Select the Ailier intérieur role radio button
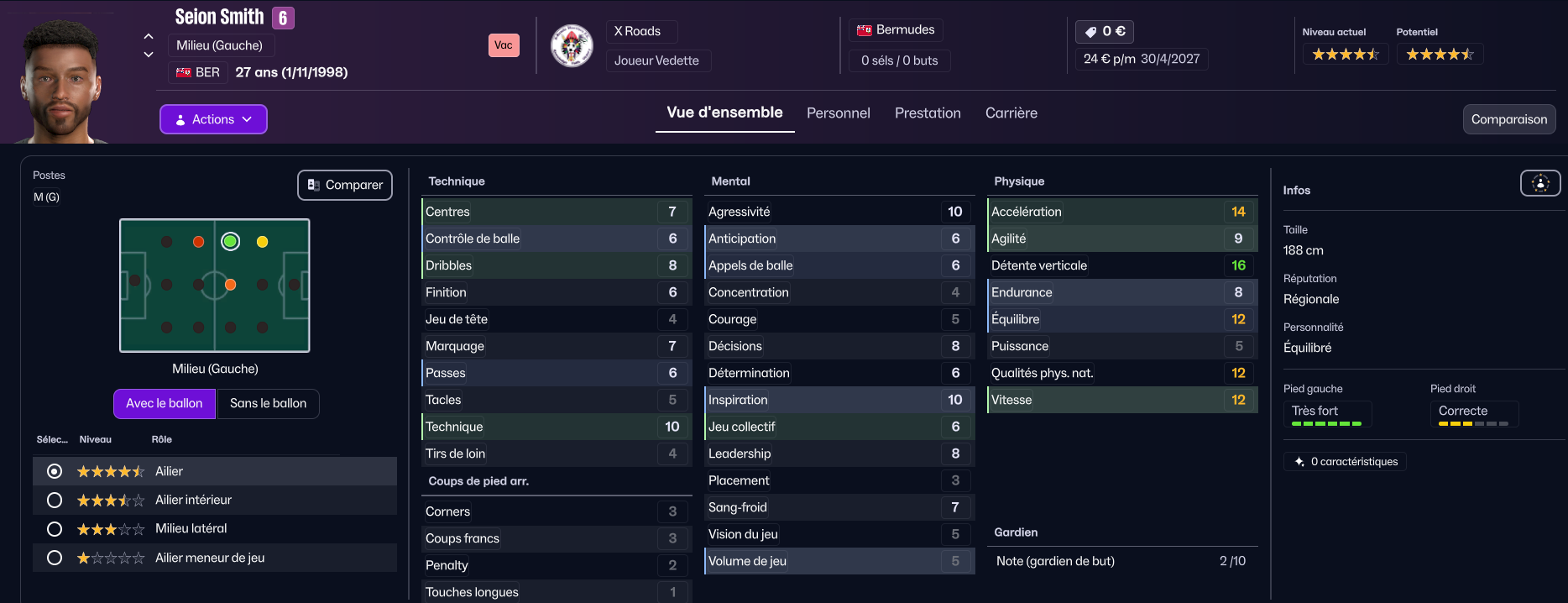 55,501
